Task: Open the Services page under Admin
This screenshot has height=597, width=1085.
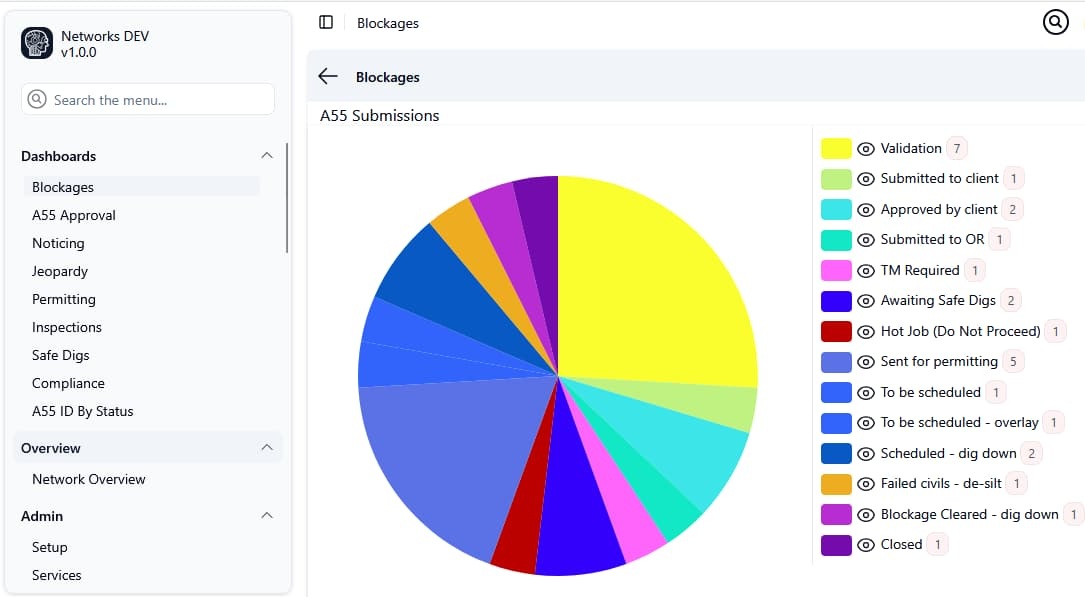Action: pos(56,575)
